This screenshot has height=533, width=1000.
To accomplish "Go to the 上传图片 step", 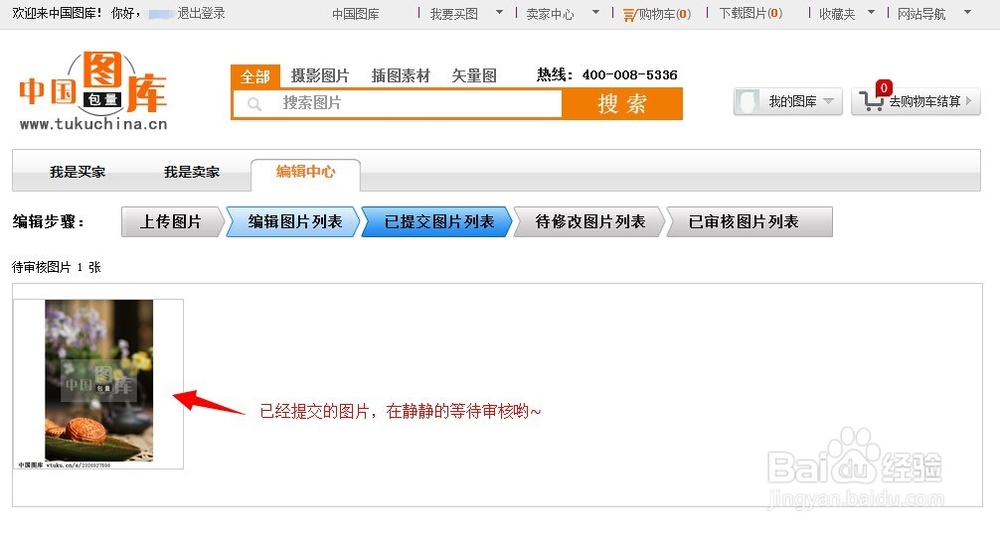I will (172, 221).
